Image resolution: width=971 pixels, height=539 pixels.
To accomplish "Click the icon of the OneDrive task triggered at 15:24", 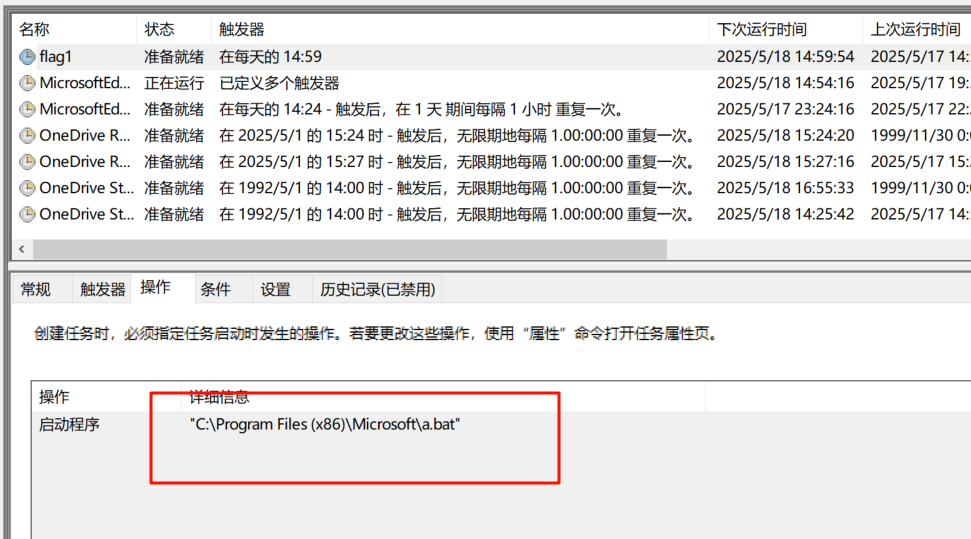I will [27, 135].
